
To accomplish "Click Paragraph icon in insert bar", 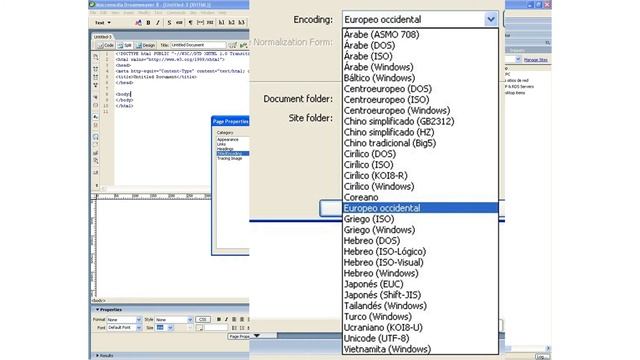I will coord(190,23).
